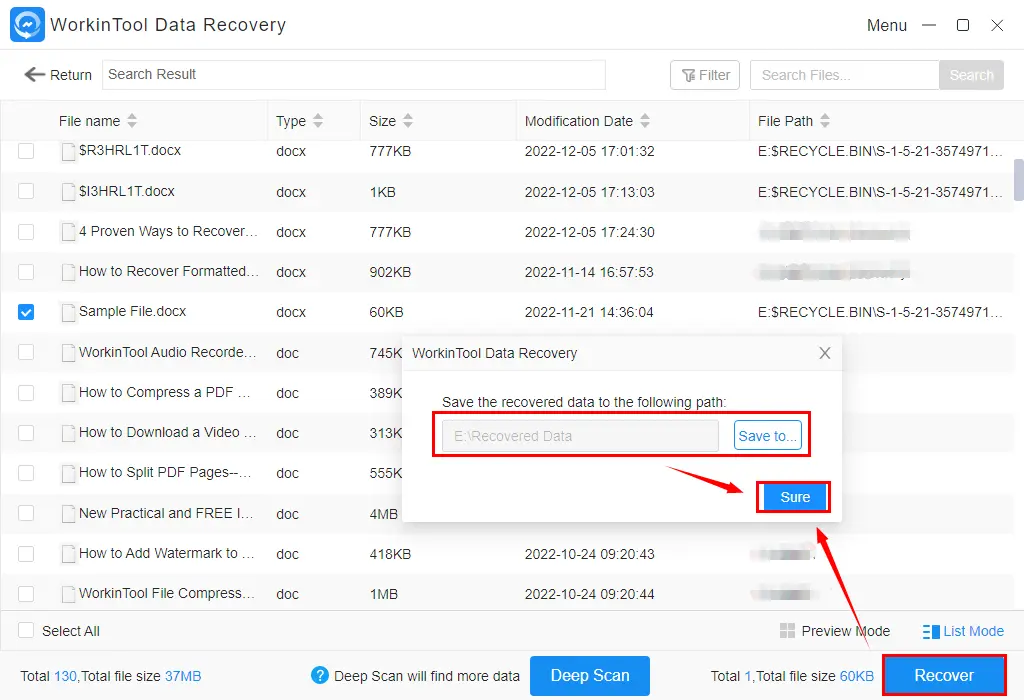Image resolution: width=1024 pixels, height=700 pixels.
Task: Click file icon of WorkinTool File Compressor
Action: [x=68, y=594]
